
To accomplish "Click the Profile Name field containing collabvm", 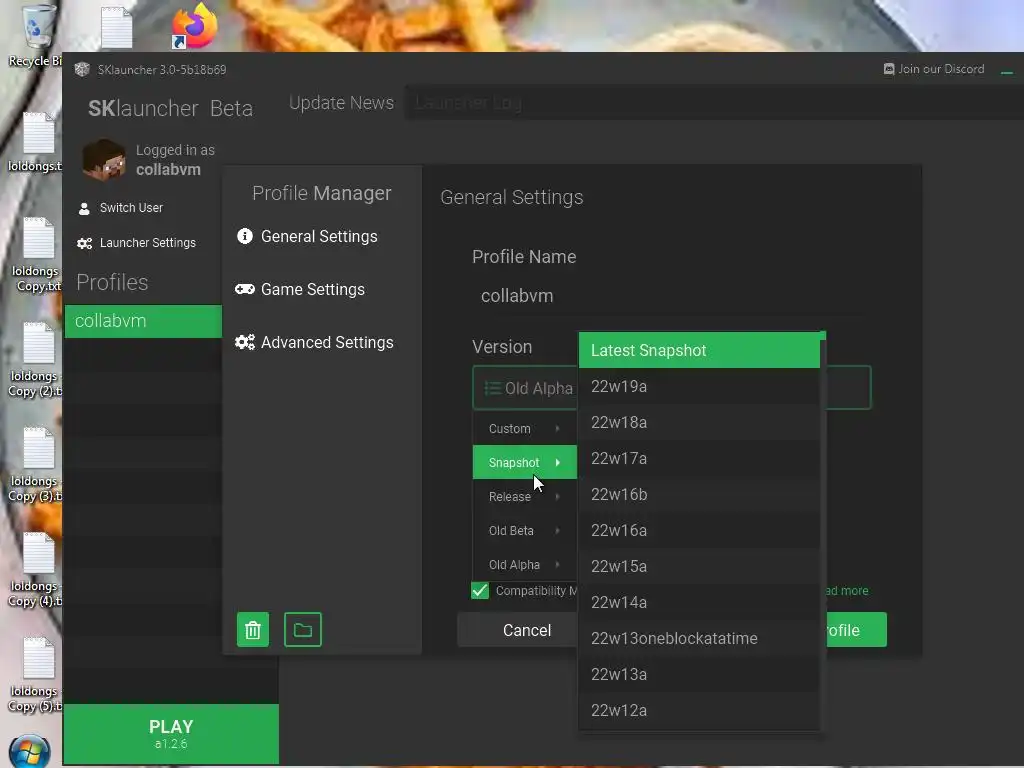I will 671,296.
